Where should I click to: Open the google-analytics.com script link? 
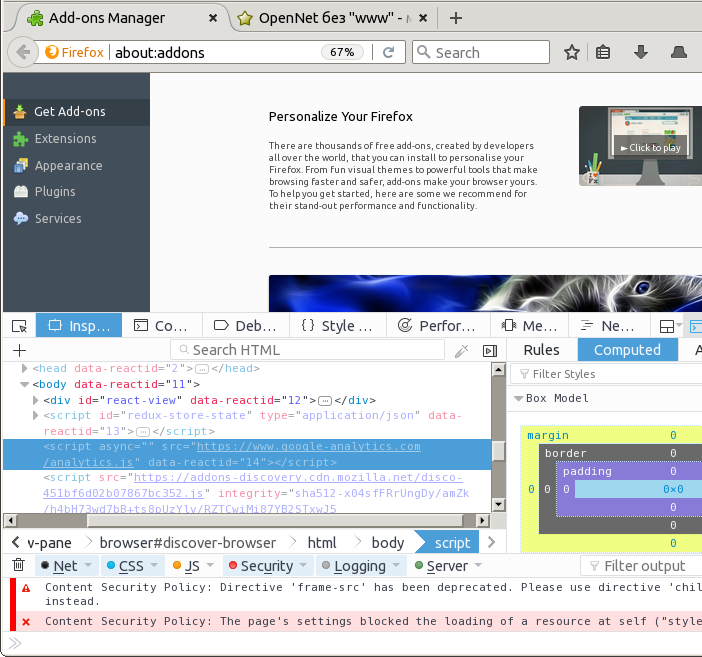pyautogui.click(x=308, y=447)
